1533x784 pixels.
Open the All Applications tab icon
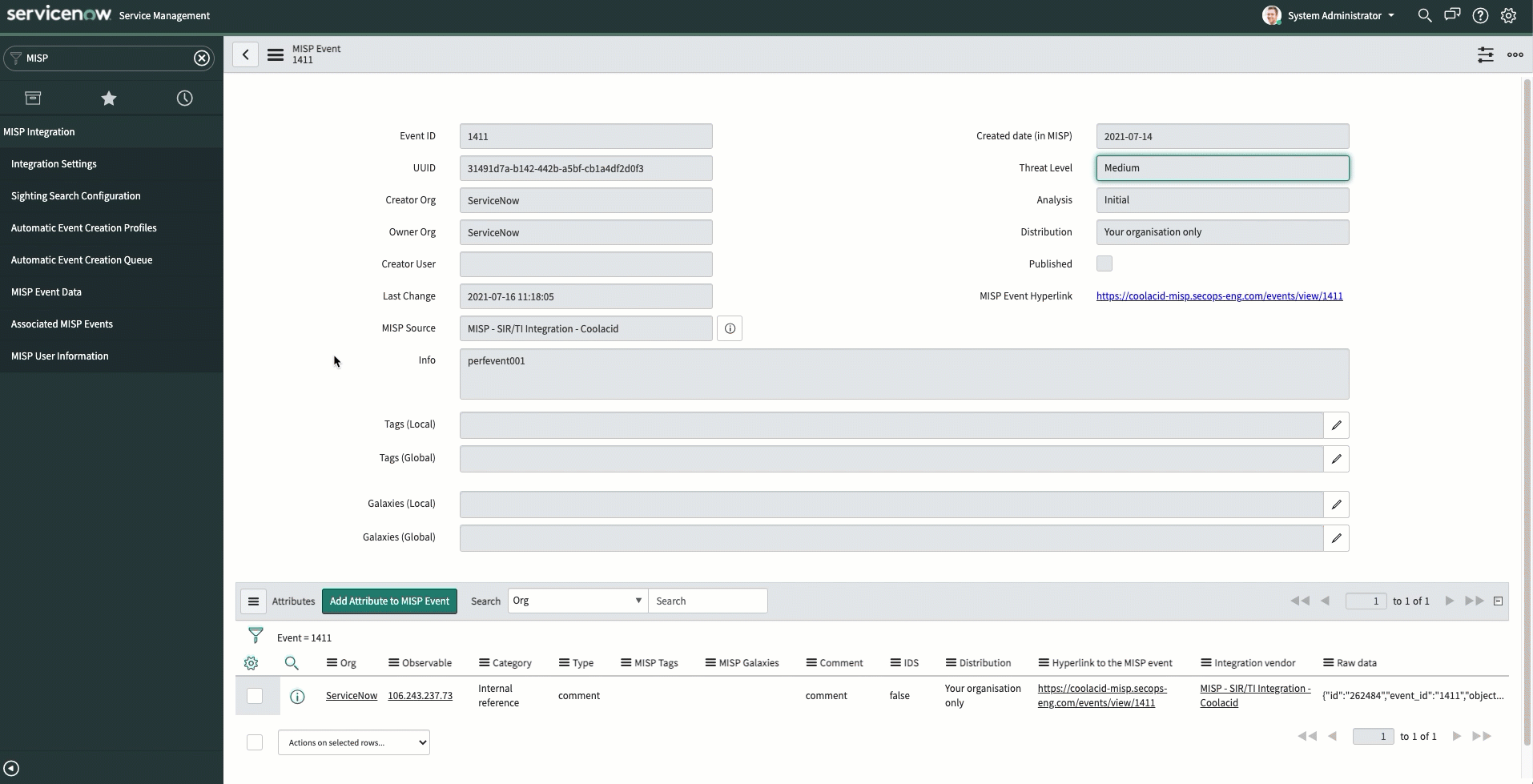point(33,98)
